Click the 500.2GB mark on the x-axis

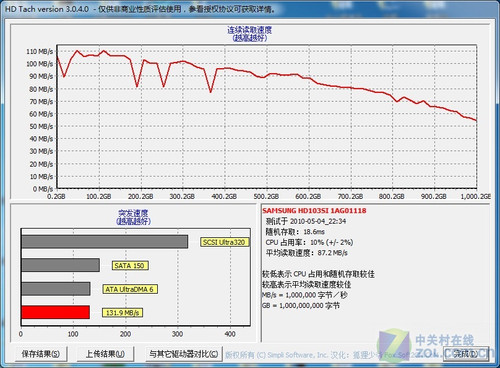point(266,196)
